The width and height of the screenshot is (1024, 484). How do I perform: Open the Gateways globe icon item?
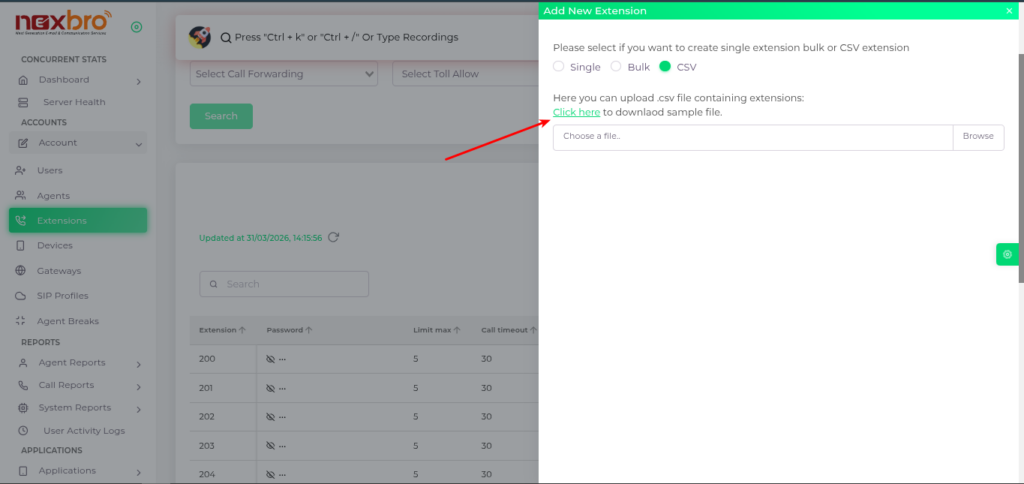58,271
